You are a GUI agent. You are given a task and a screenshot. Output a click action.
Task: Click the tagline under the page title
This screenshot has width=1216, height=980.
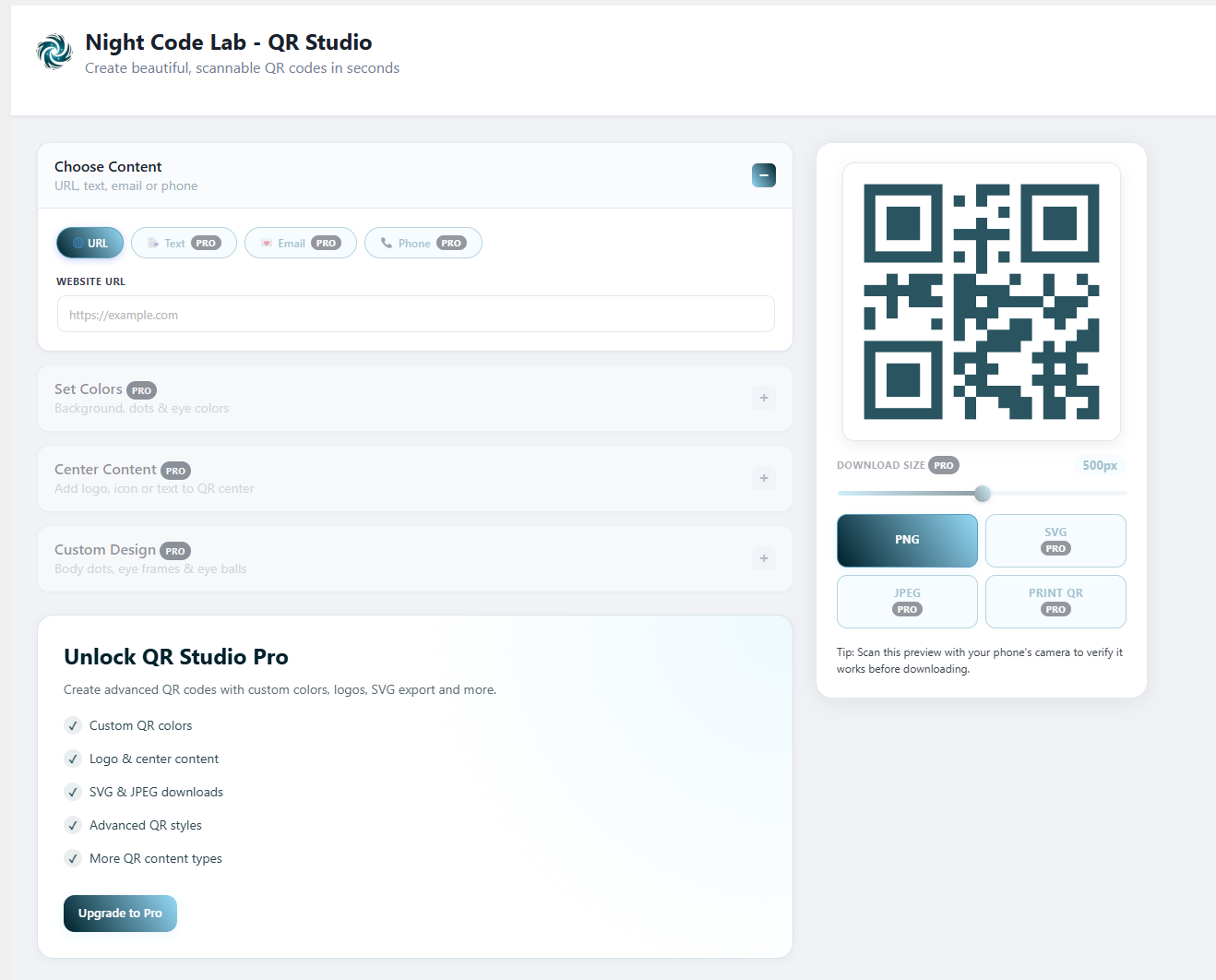click(242, 68)
